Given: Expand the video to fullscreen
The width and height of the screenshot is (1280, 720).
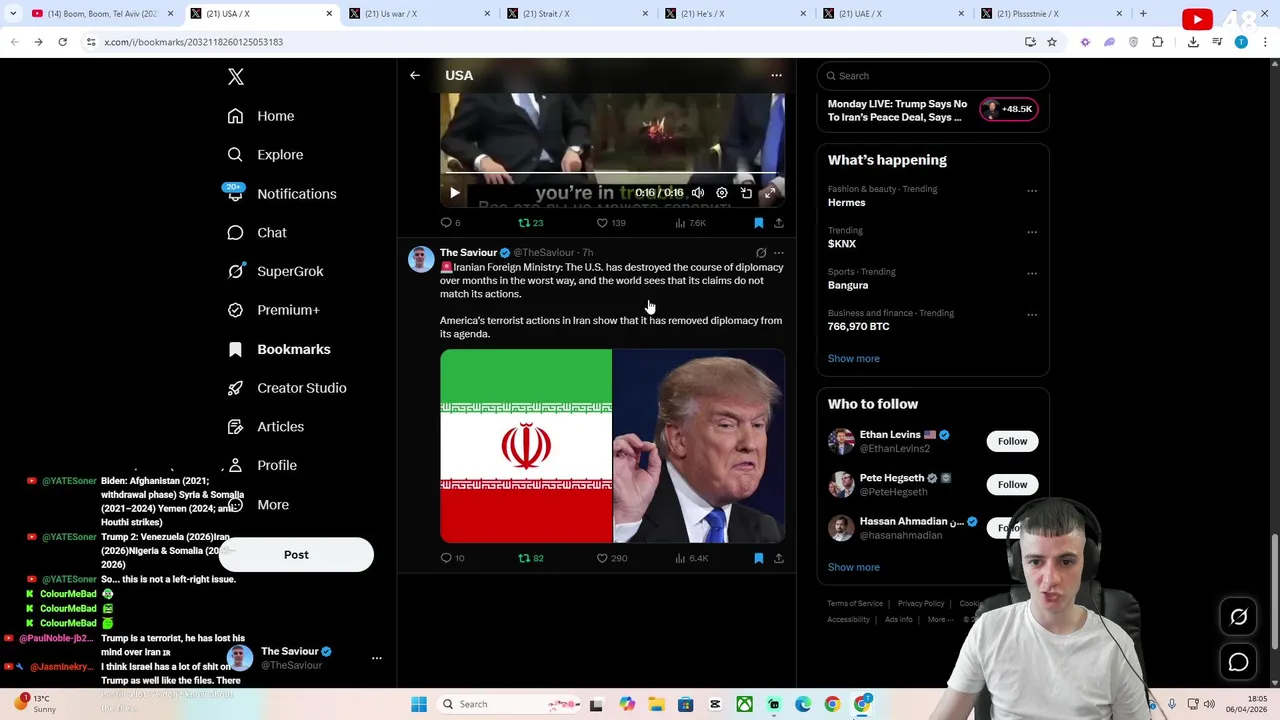Looking at the screenshot, I should click(770, 193).
